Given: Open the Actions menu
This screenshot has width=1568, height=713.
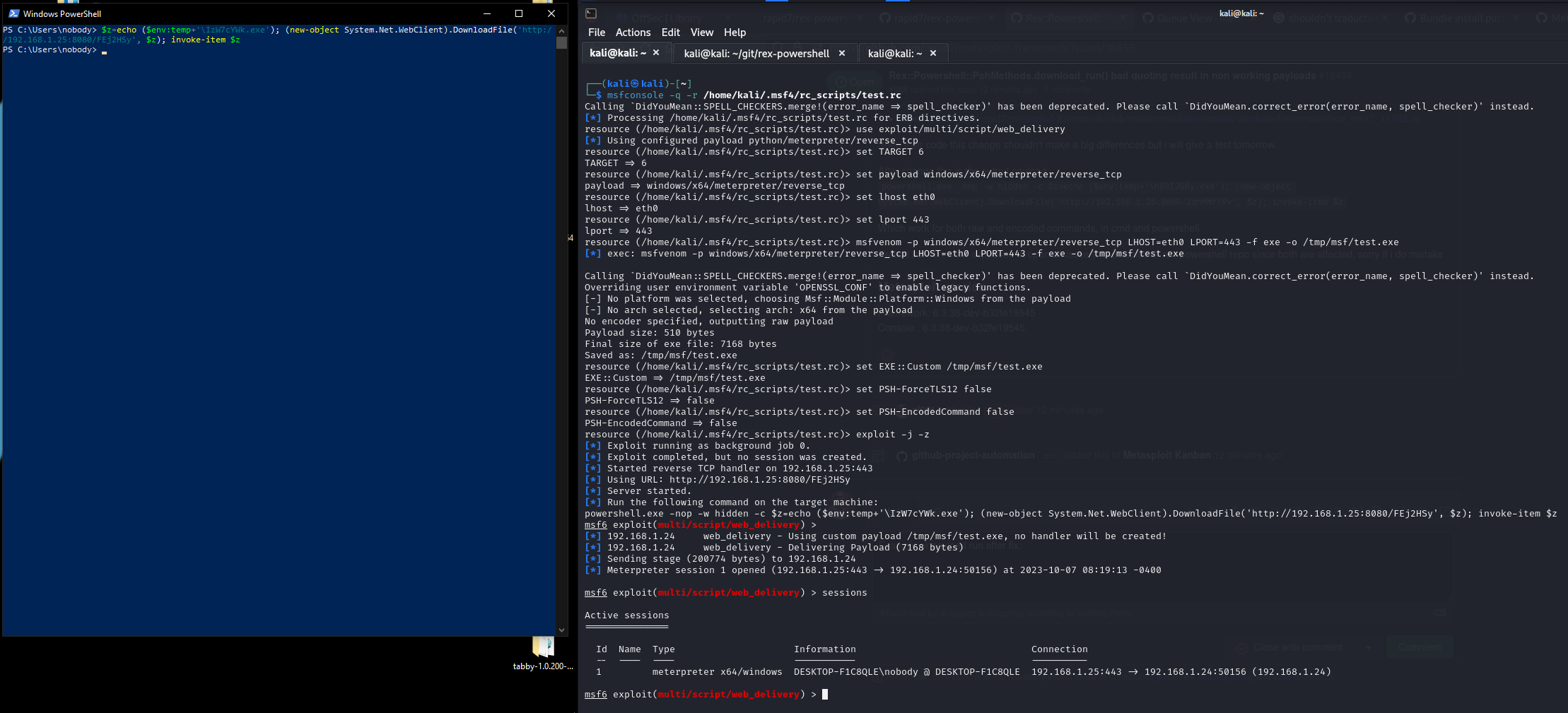Looking at the screenshot, I should click(633, 33).
